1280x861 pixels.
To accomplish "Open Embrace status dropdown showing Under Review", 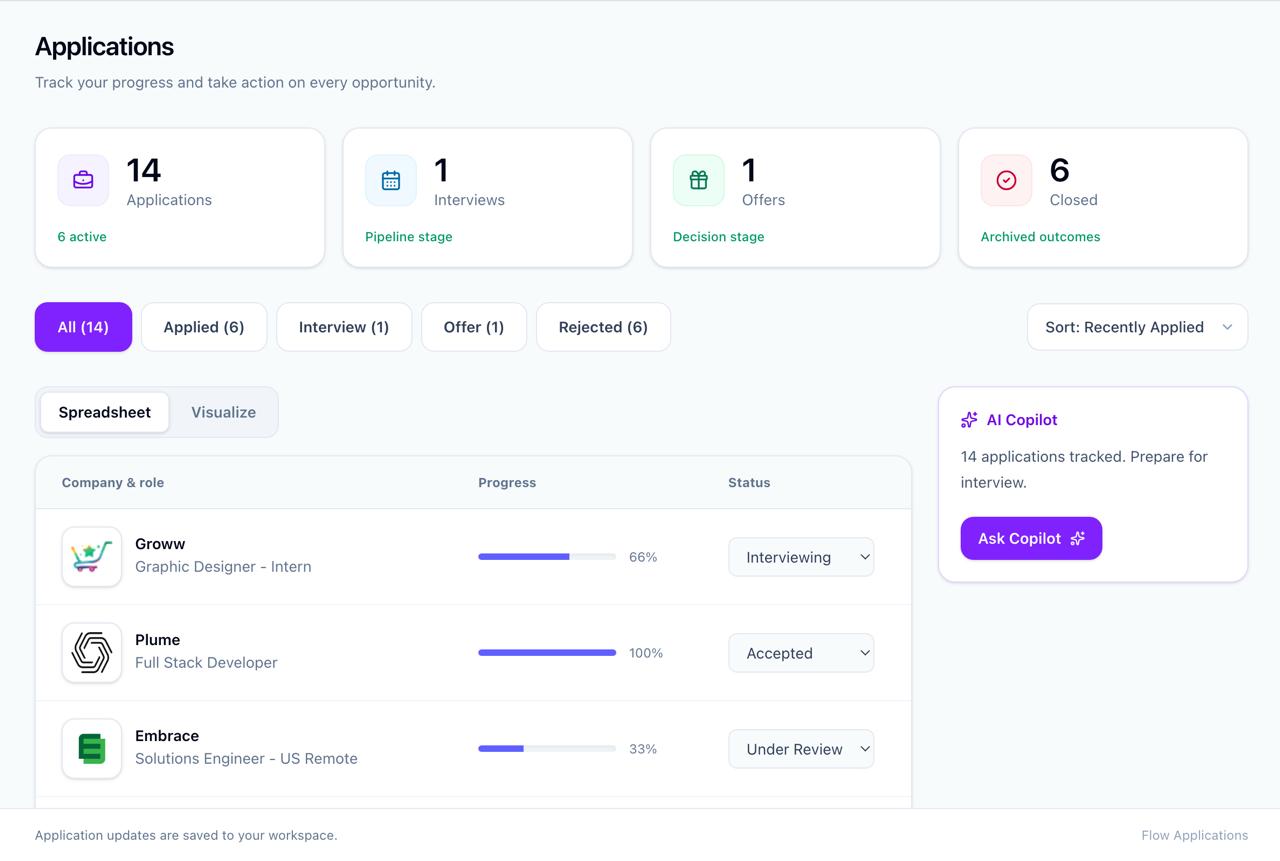I will point(801,749).
